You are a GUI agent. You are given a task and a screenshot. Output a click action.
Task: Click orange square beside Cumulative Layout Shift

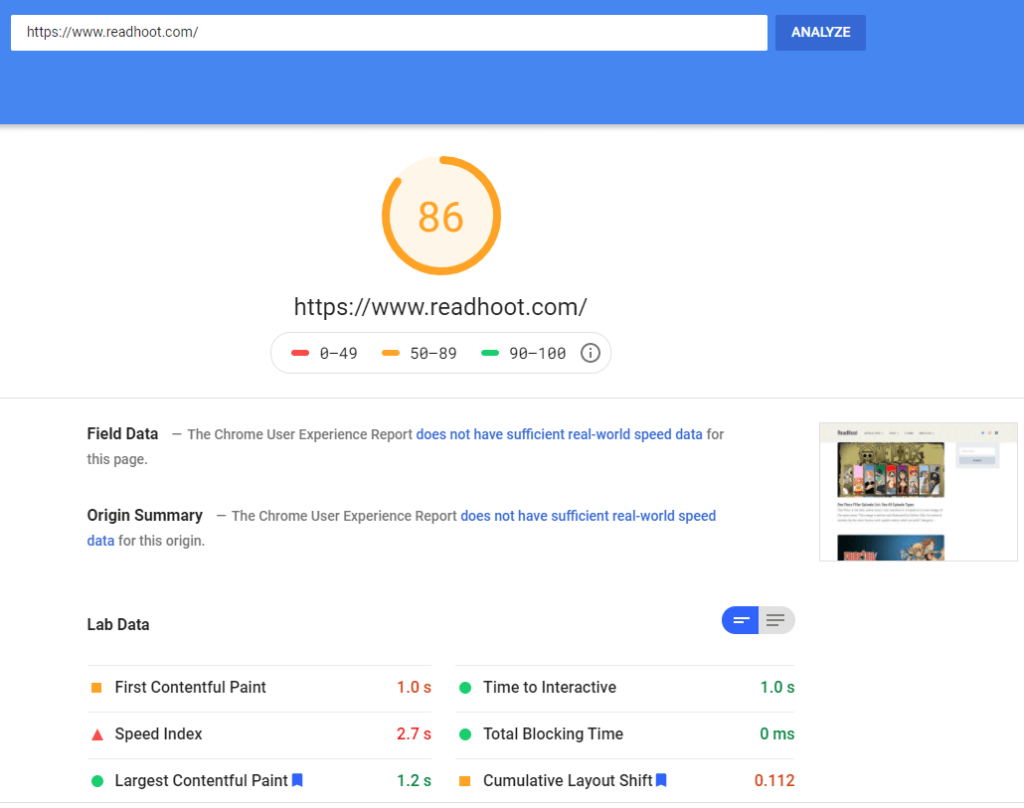tap(465, 781)
